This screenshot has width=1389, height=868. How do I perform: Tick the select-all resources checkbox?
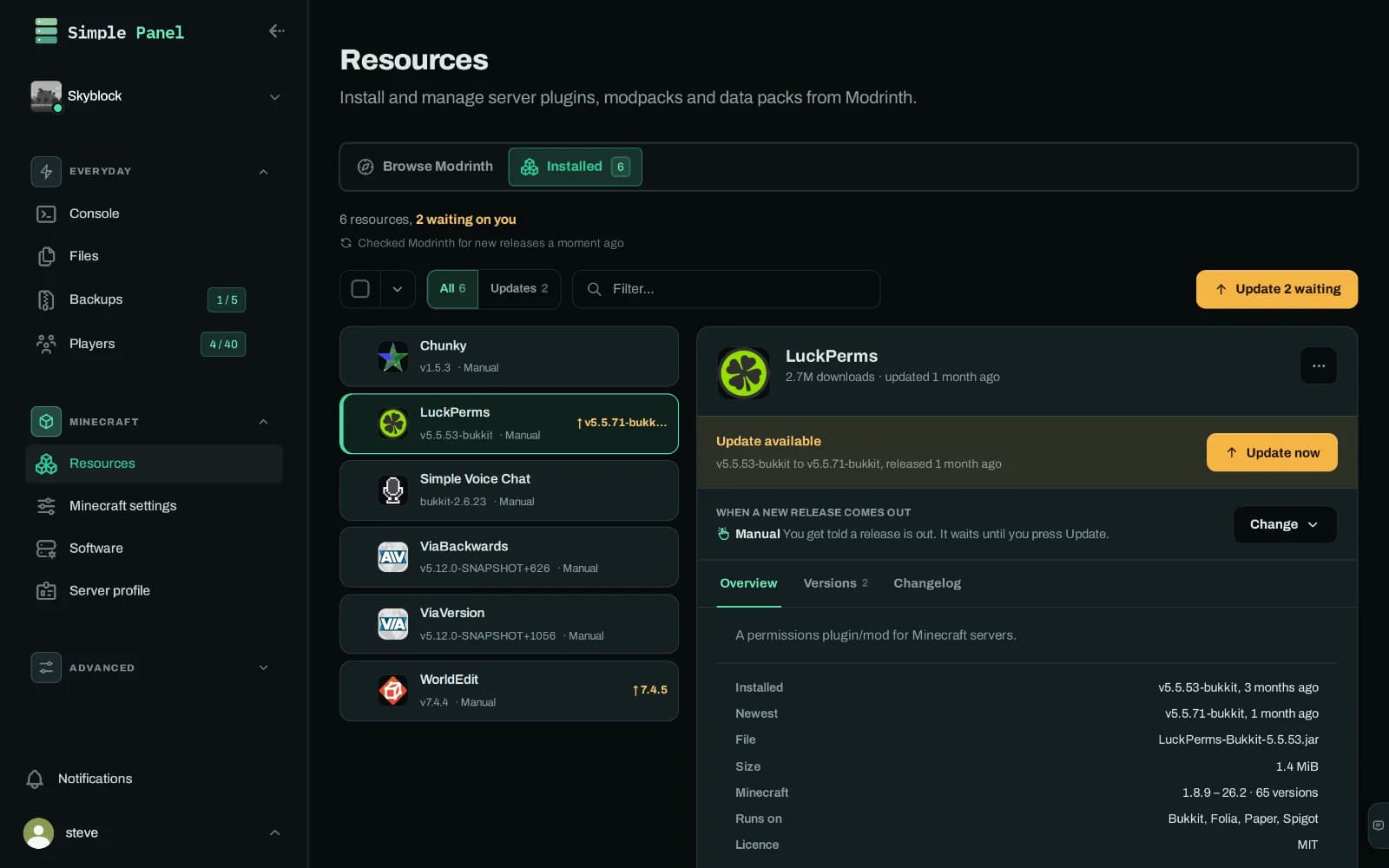pyautogui.click(x=360, y=289)
